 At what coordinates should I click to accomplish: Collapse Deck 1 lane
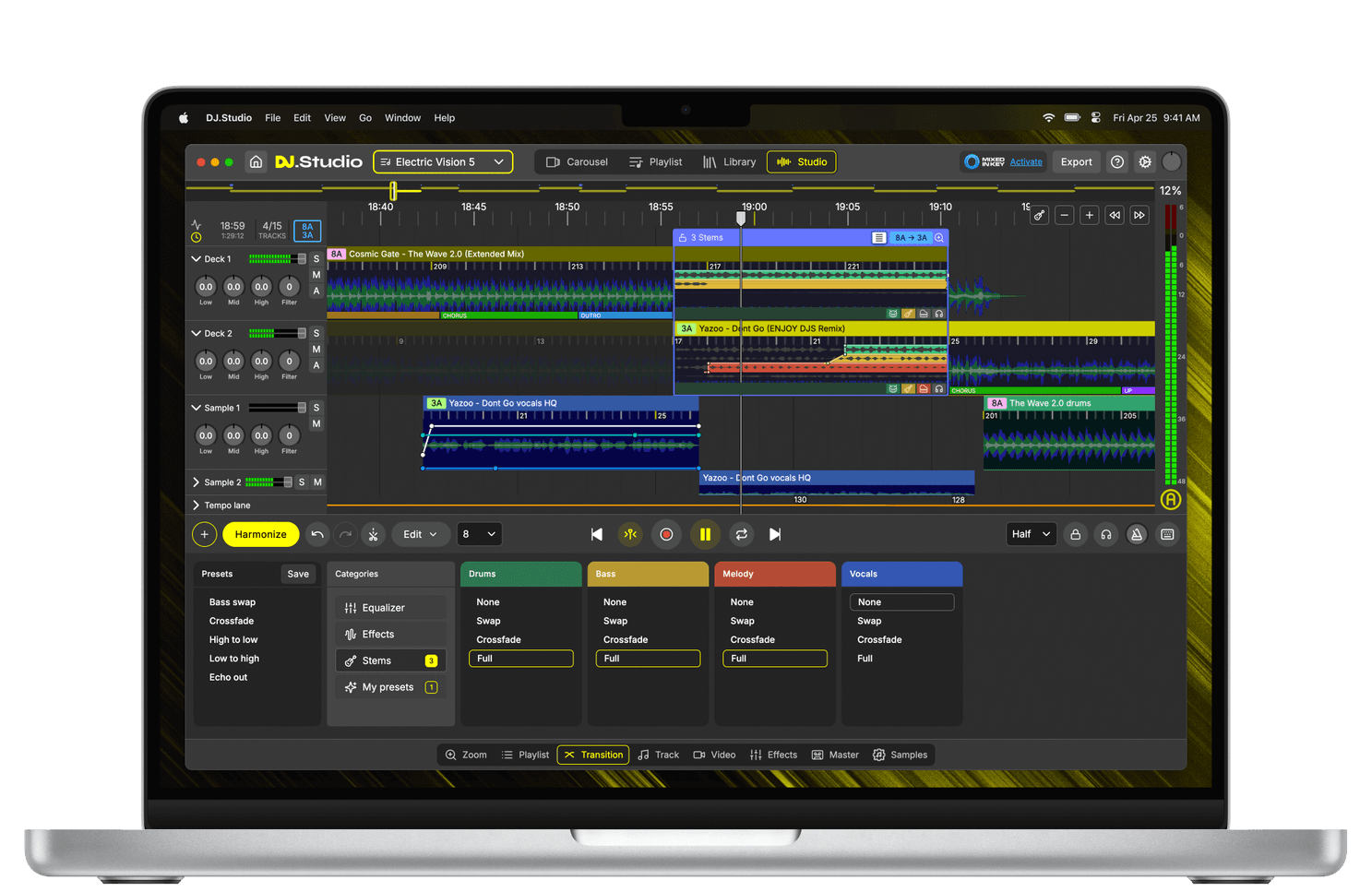(x=196, y=259)
